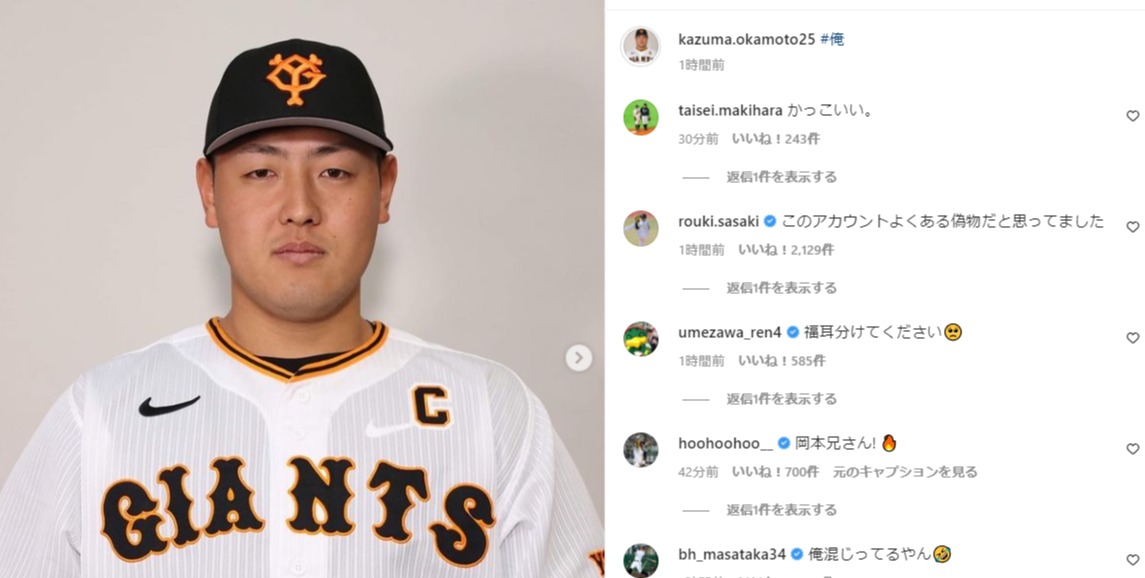Like bh_masataka34's comment with heart icon
The image size is (1145, 578).
[x=1132, y=560]
